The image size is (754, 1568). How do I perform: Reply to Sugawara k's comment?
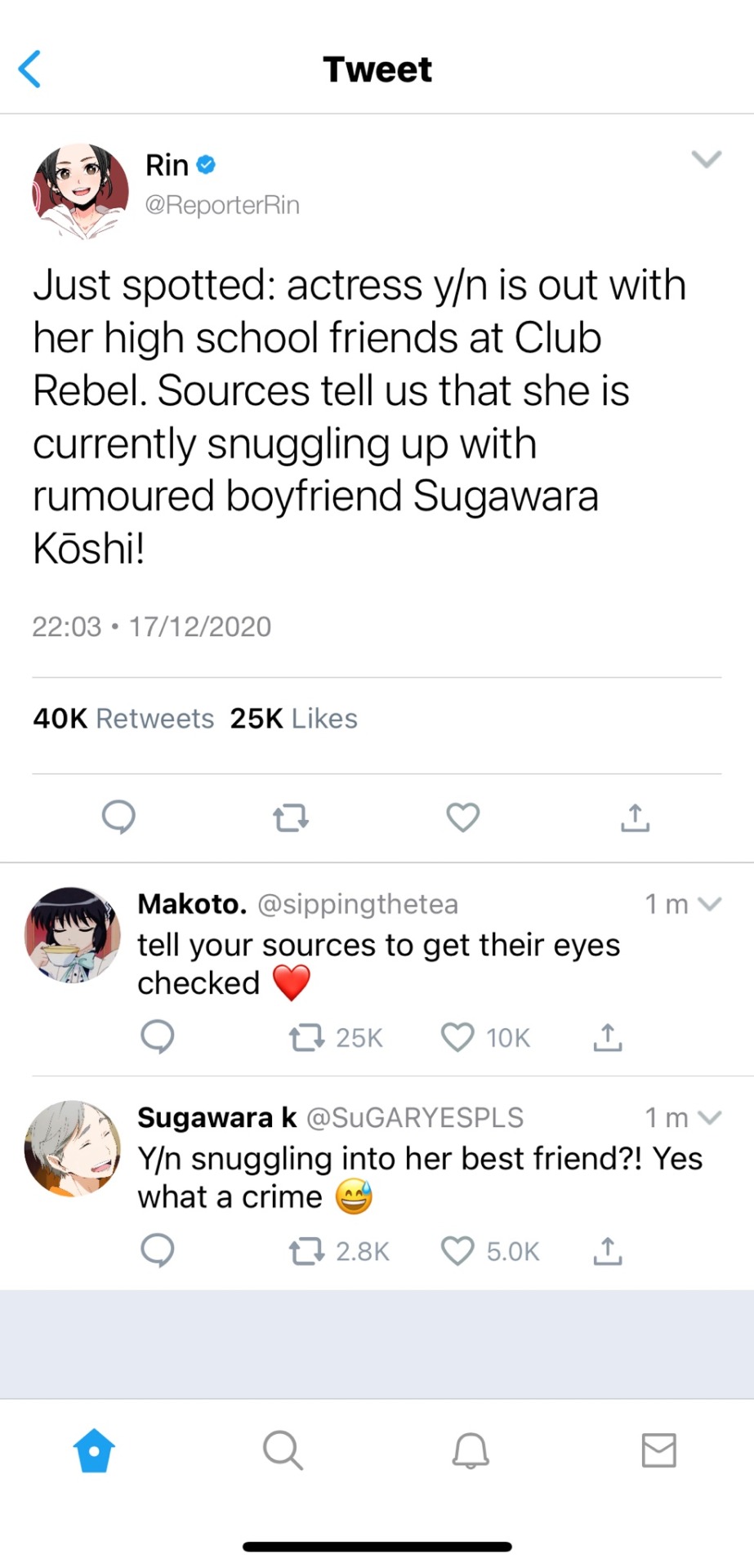tap(157, 1250)
